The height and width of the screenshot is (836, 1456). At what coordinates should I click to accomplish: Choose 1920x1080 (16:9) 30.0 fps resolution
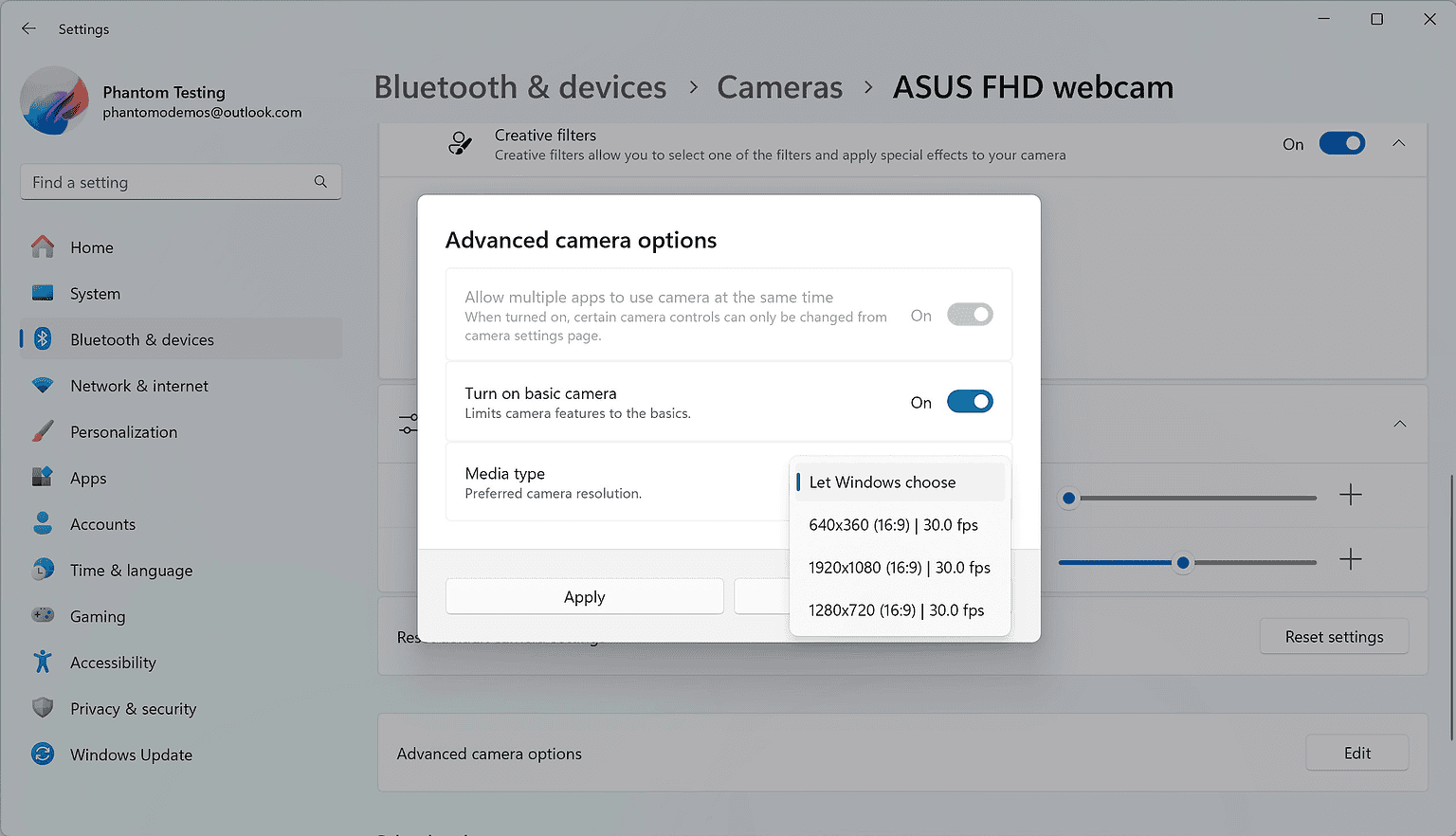point(898,568)
